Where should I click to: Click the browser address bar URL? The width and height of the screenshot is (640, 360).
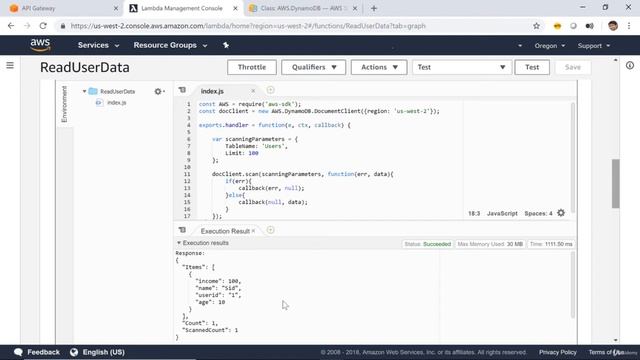pos(248,26)
